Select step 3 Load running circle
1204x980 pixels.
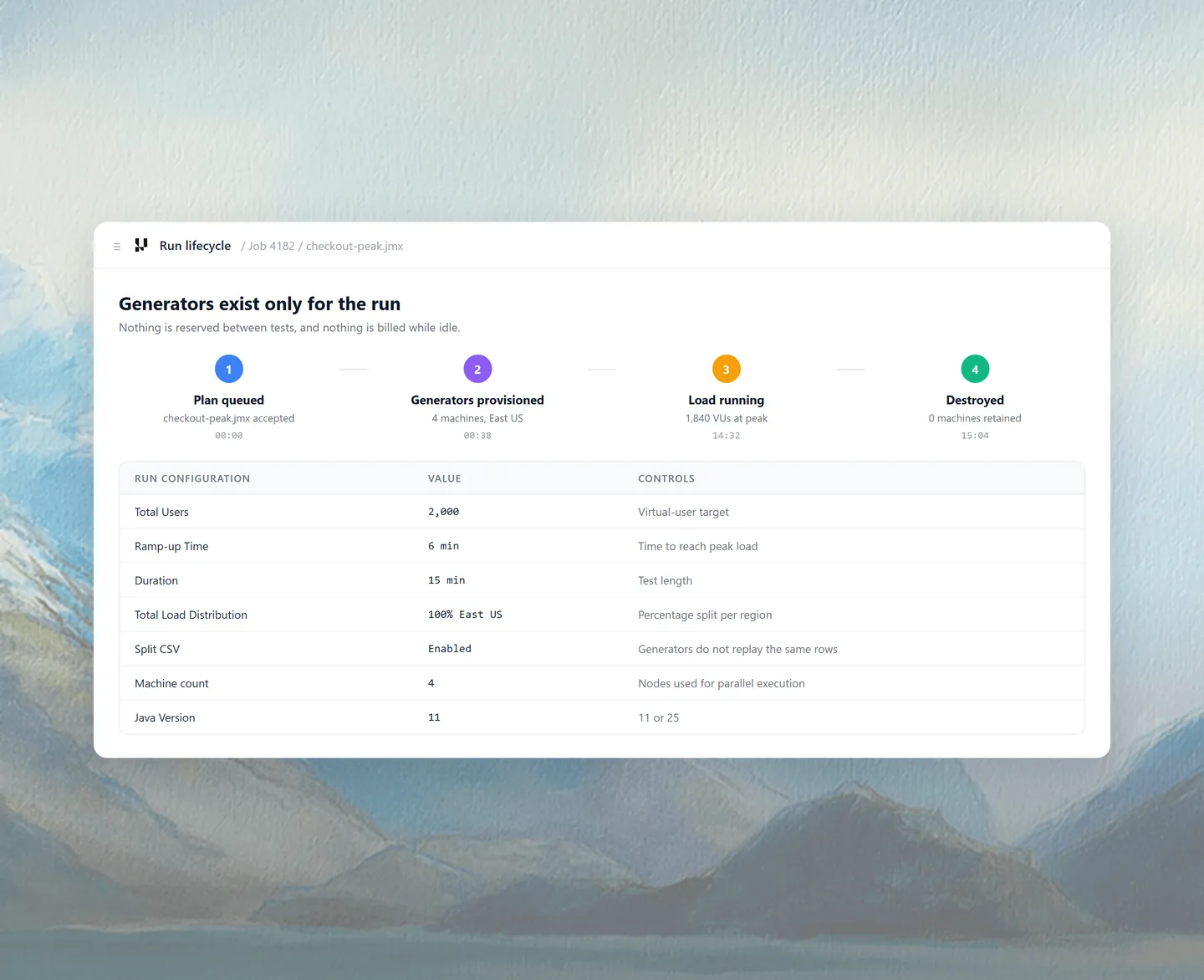[727, 369]
